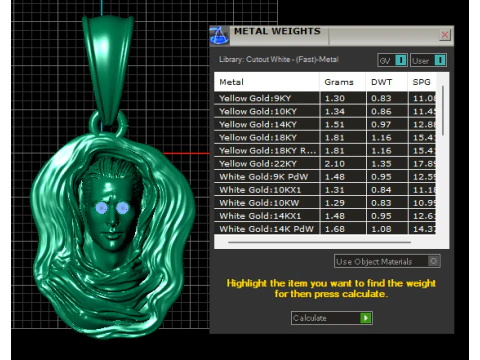The width and height of the screenshot is (480, 360).
Task: Select the left eye gemstone on model
Action: click(101, 208)
